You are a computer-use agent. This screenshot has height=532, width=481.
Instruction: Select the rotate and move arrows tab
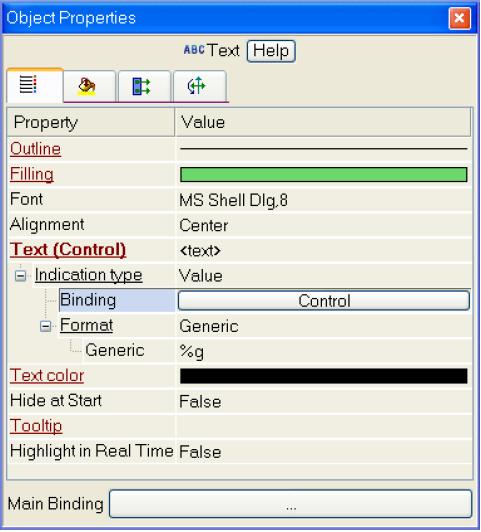pos(200,86)
